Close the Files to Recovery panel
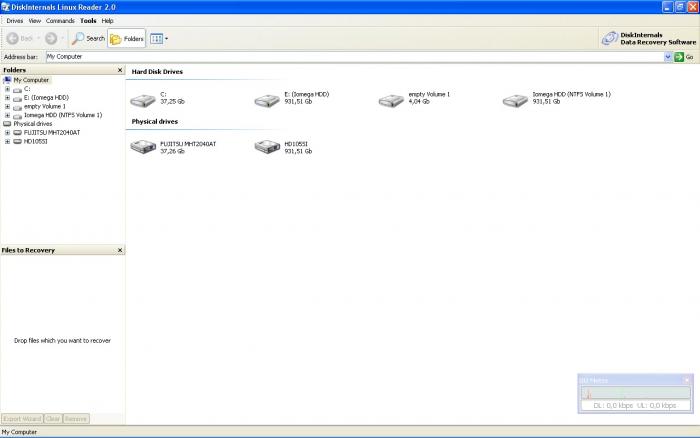The image size is (700, 438). pyautogui.click(x=120, y=250)
